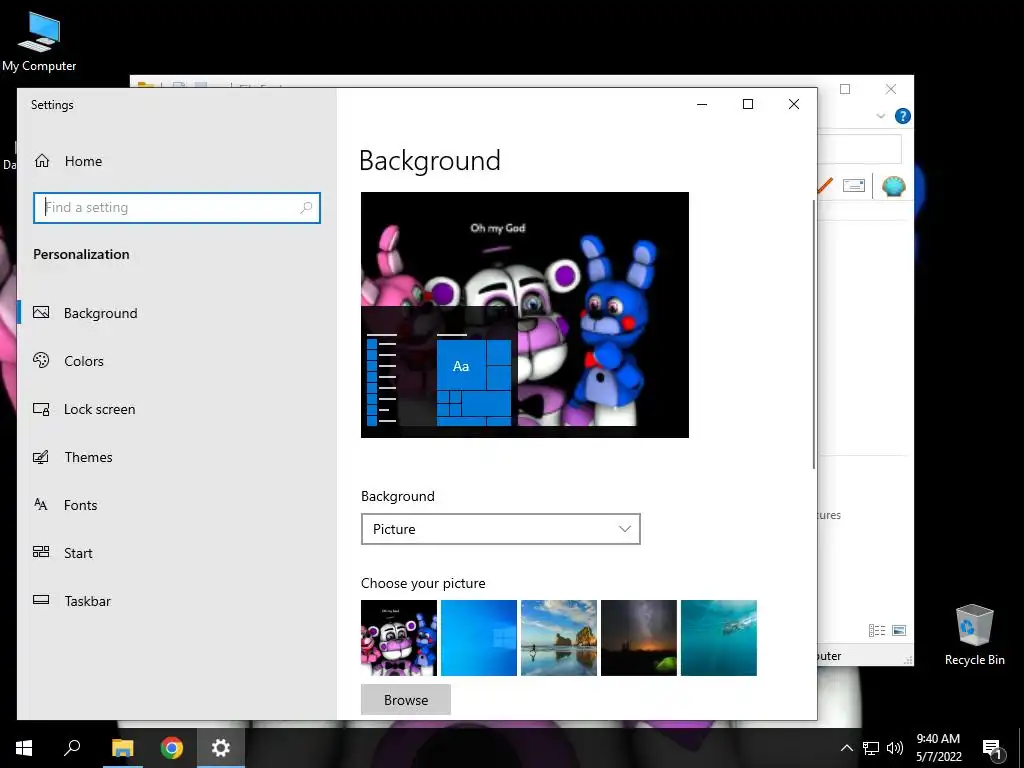Open the clock showing 9:40 AM

(938, 748)
